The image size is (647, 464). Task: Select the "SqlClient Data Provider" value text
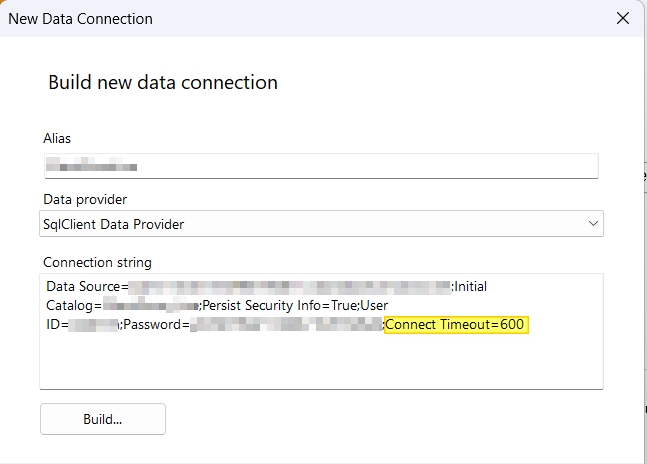tap(114, 224)
